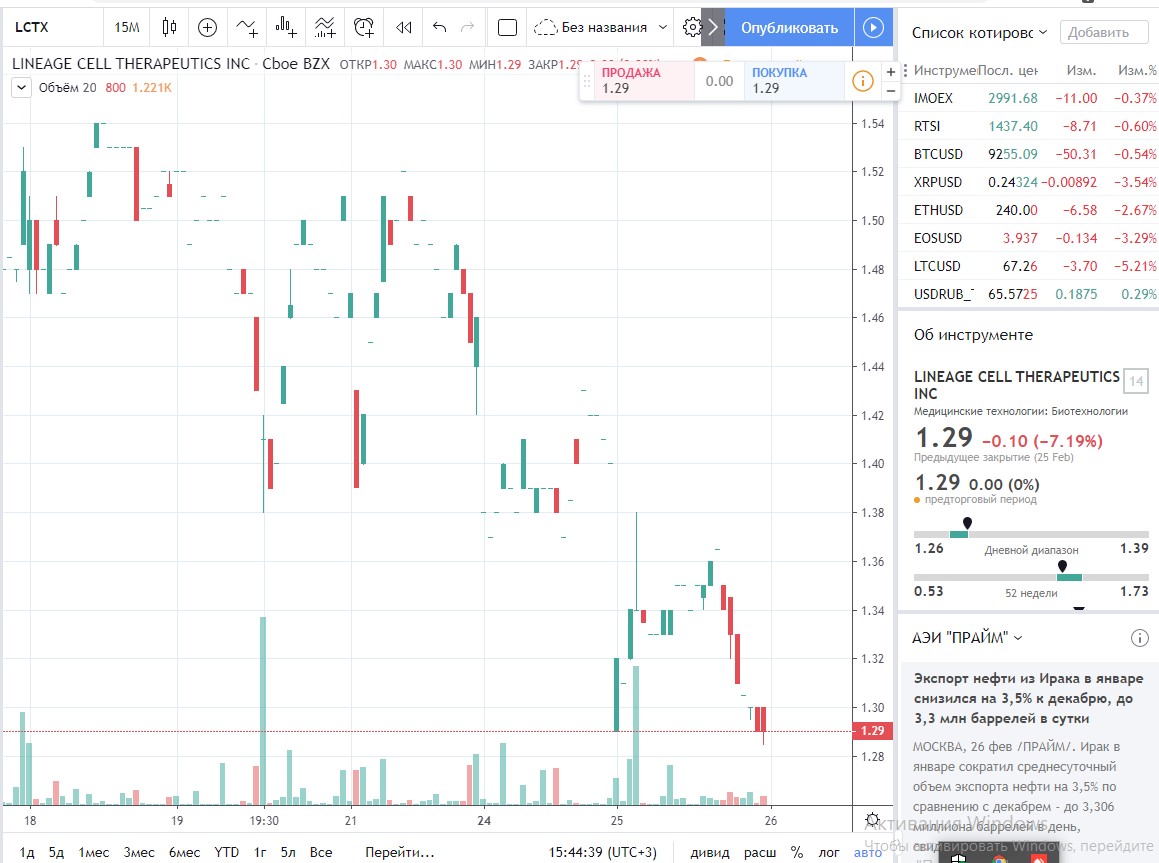Select the 5л time range
Screen dimensions: 1159x863
click(x=288, y=852)
